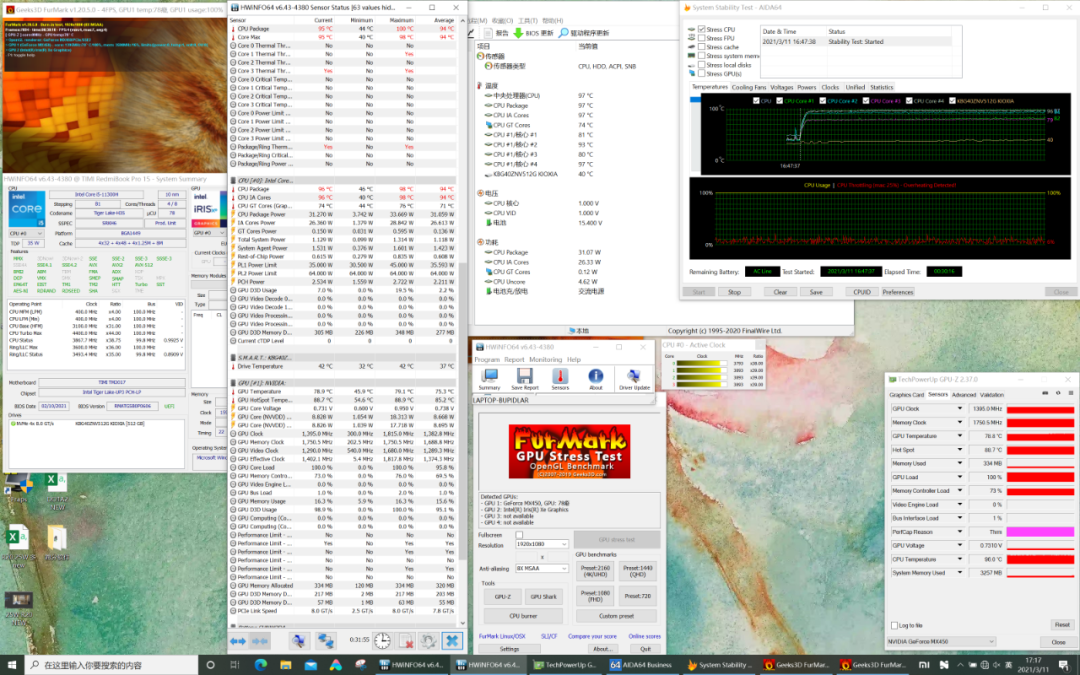This screenshot has height=675, width=1080.
Task: Open the GPU-Z NVIDIA GeForce MX450 selector
Action: point(941,642)
